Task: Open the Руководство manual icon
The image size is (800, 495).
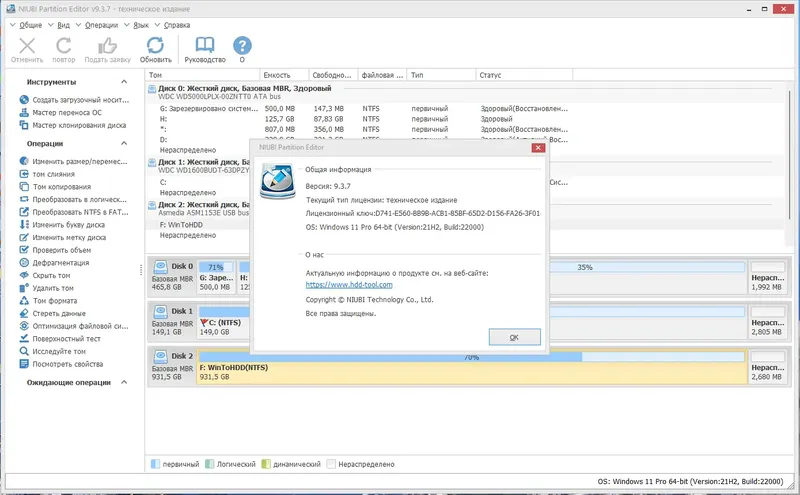Action: [205, 45]
